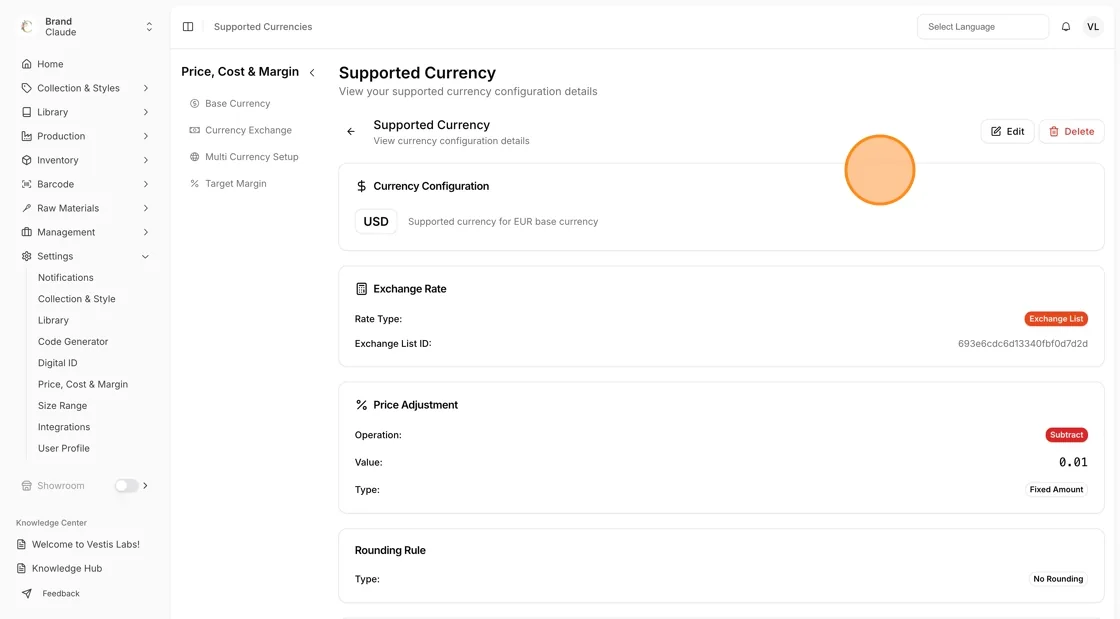Viewport: 1120px width, 619px height.
Task: Open Size Range settings
Action: (x=62, y=406)
